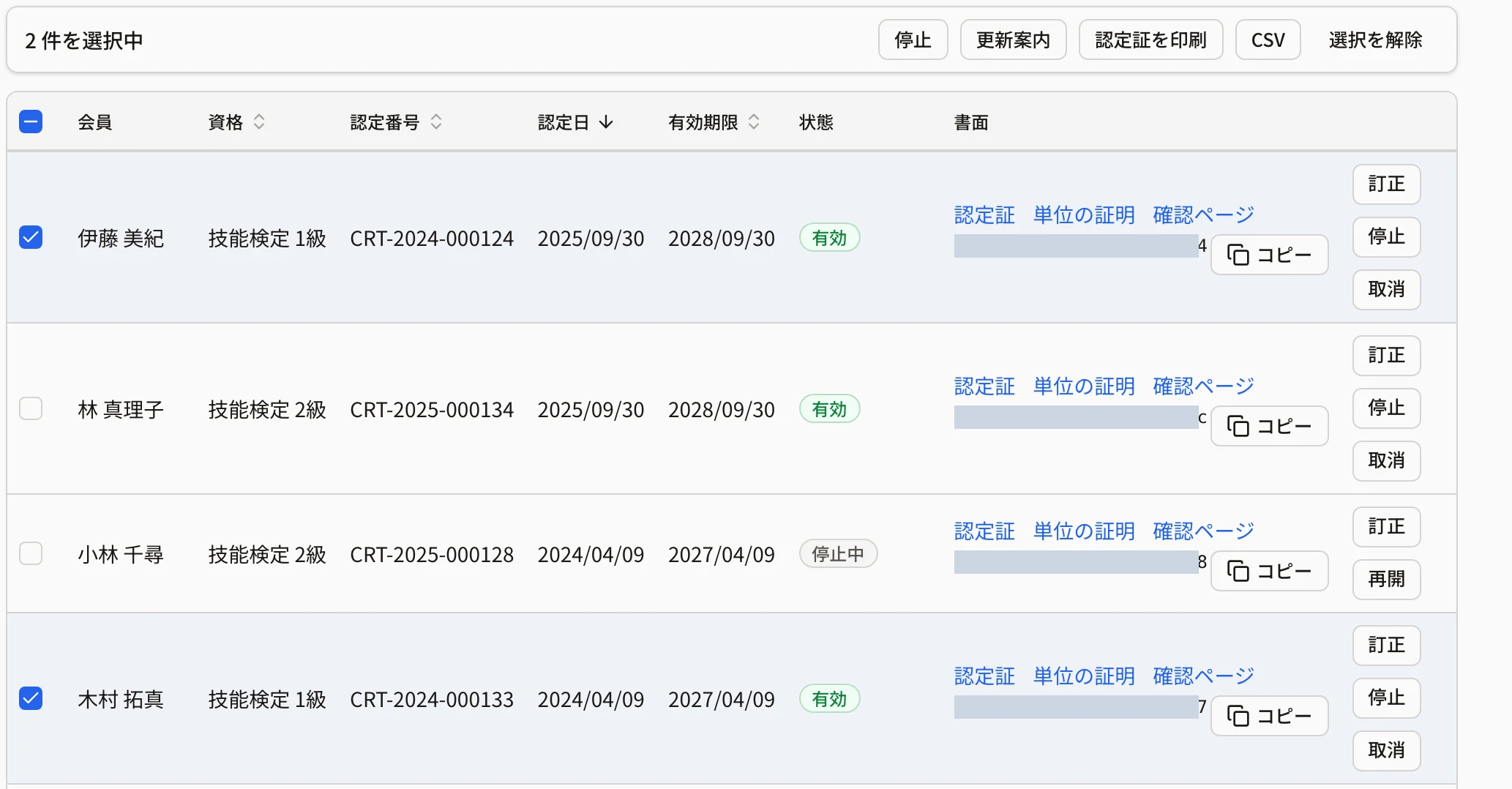Open 確認ページ link for 林 真理子
1512x789 pixels.
1203,386
